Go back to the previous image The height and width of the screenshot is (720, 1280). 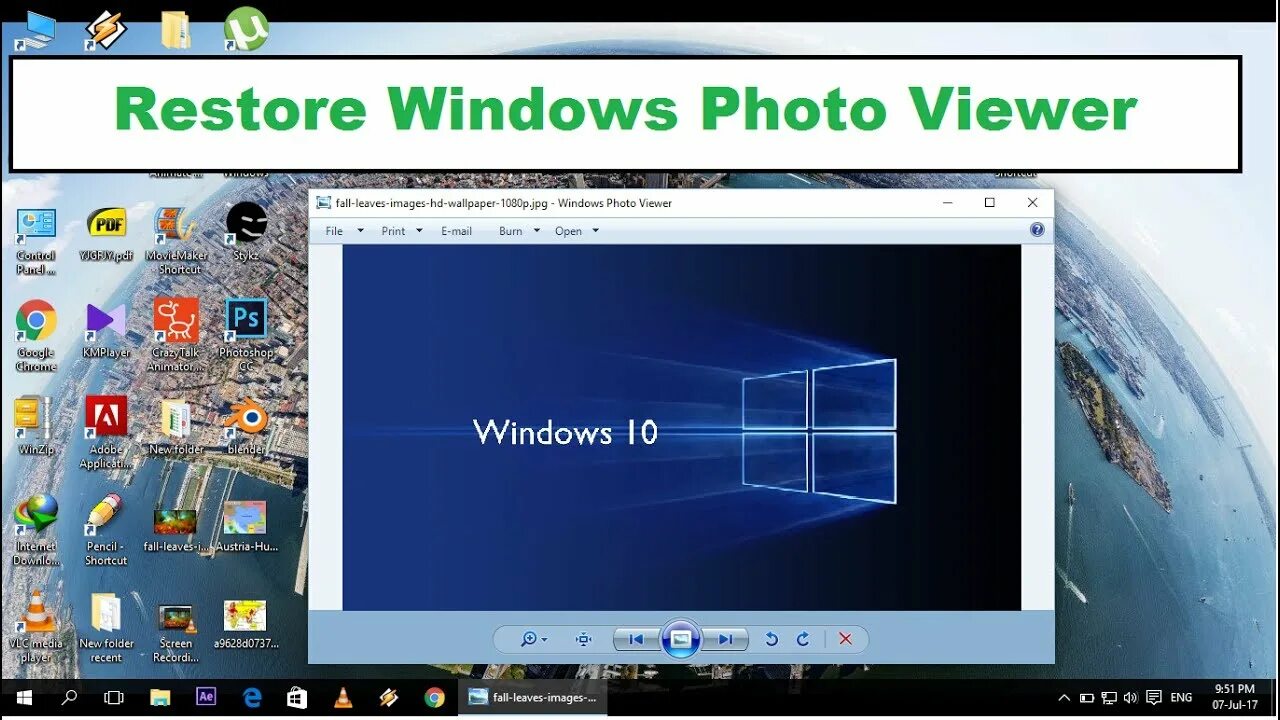click(635, 639)
